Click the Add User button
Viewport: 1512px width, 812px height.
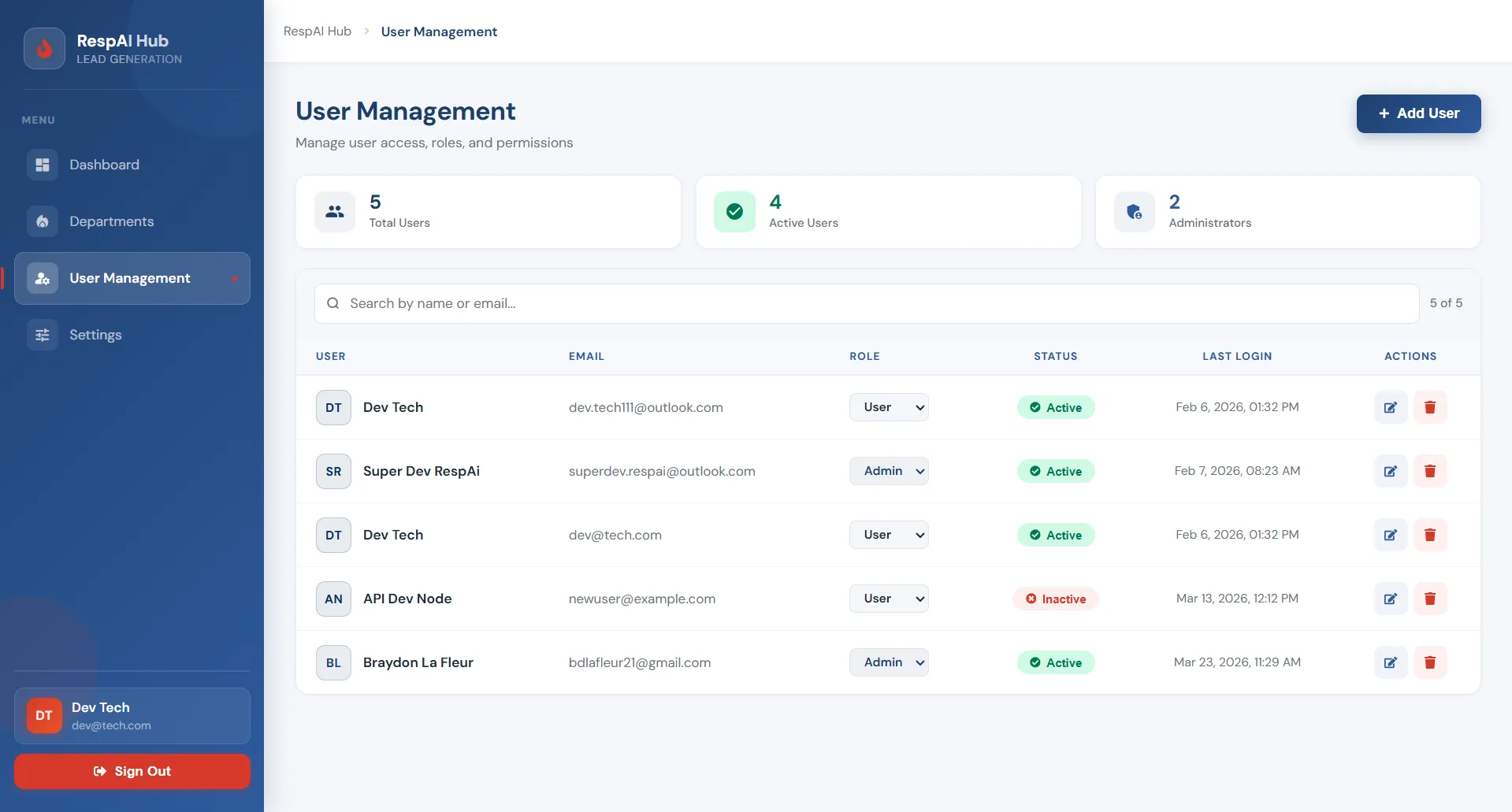1418,113
